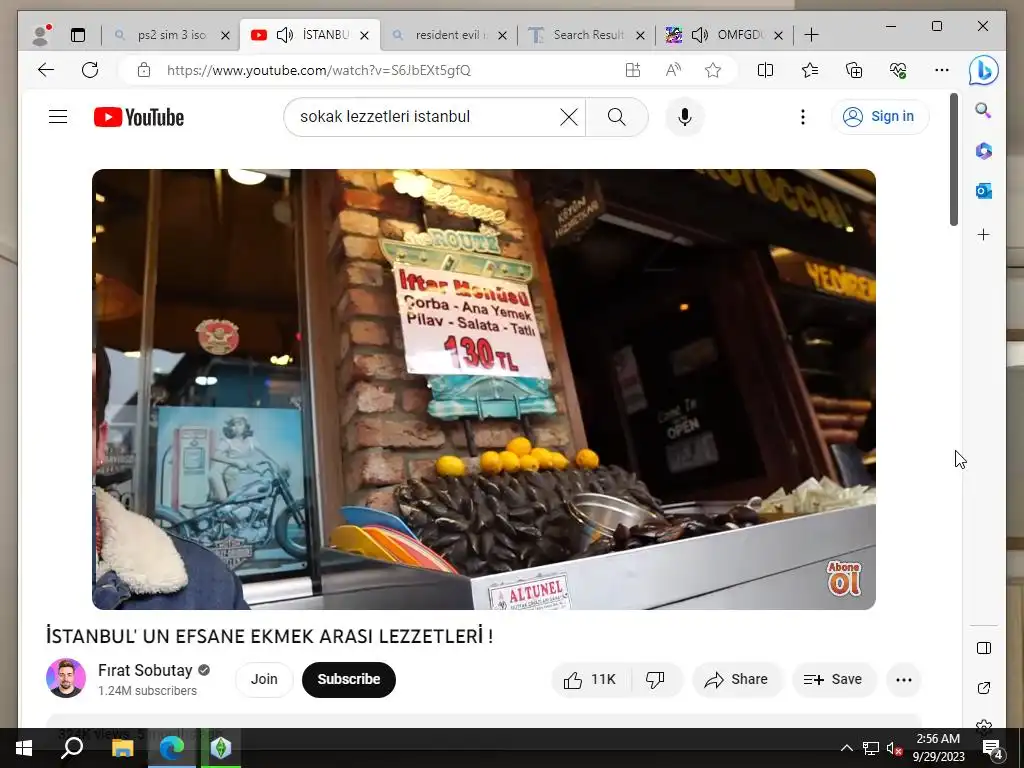Click the youtube.com address bar URL

(319, 70)
